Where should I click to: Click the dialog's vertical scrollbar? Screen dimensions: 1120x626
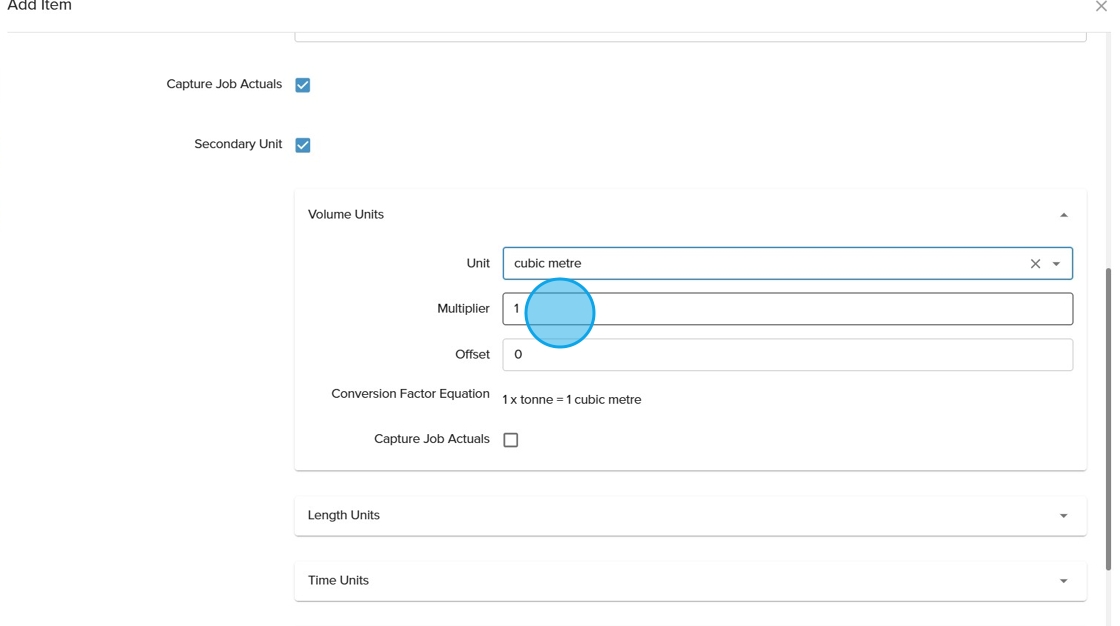pyautogui.click(x=1107, y=418)
